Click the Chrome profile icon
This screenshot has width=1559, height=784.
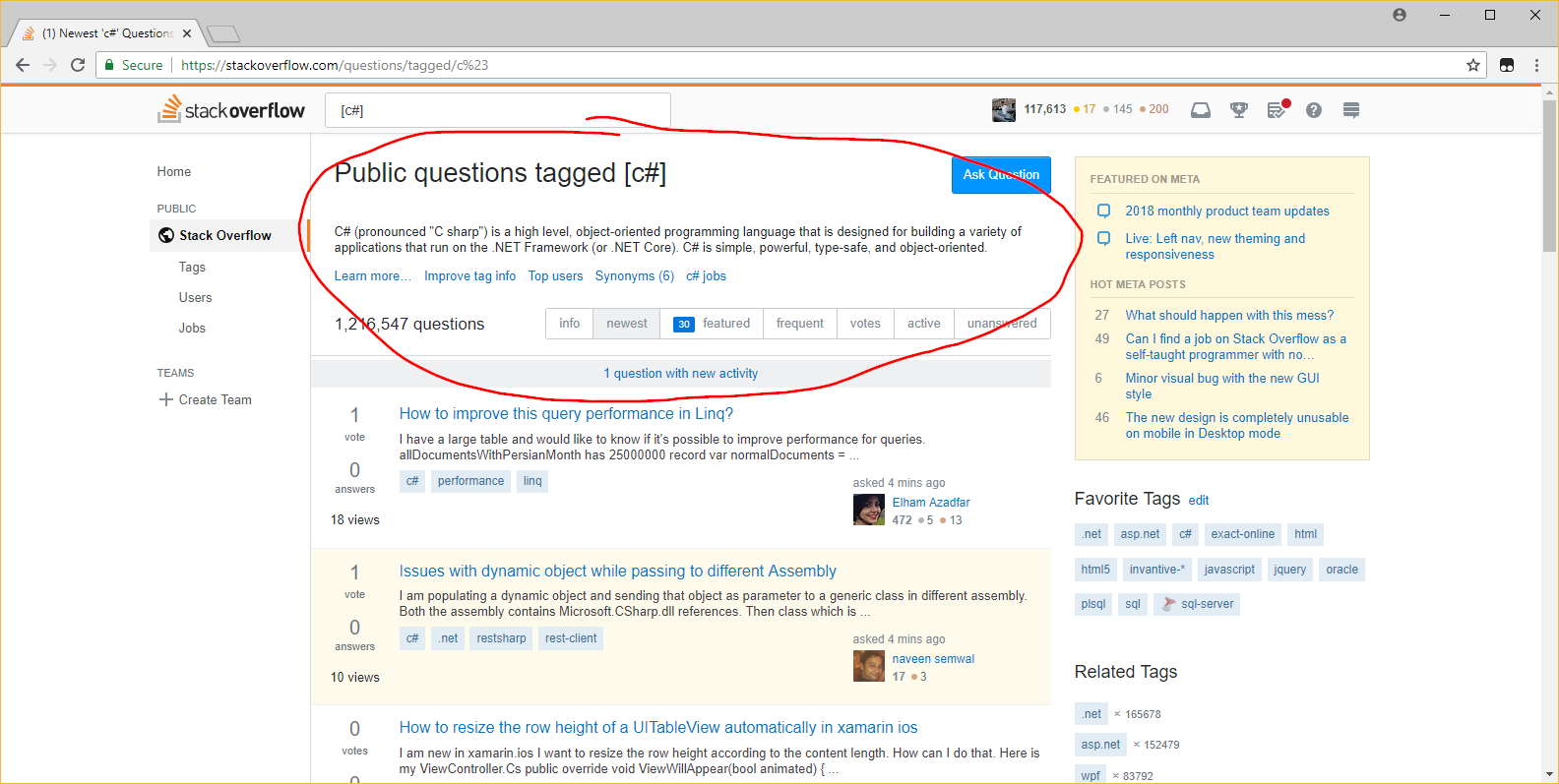point(1400,15)
